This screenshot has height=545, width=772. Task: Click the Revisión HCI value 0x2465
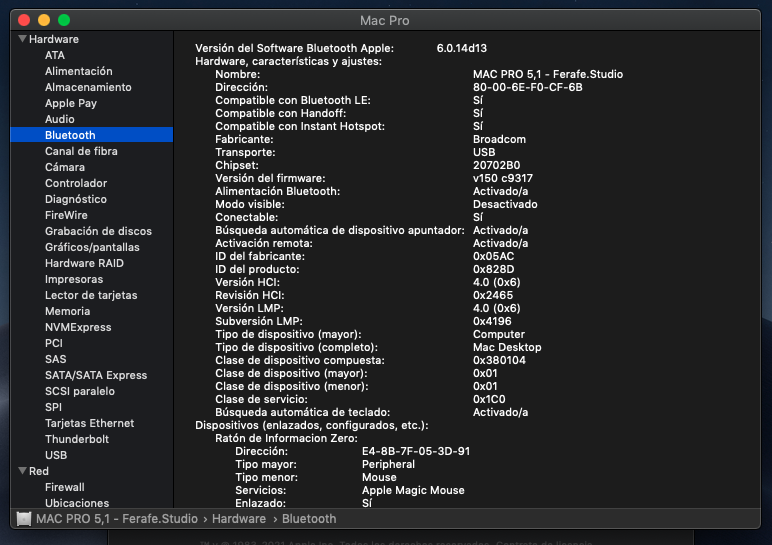(493, 295)
